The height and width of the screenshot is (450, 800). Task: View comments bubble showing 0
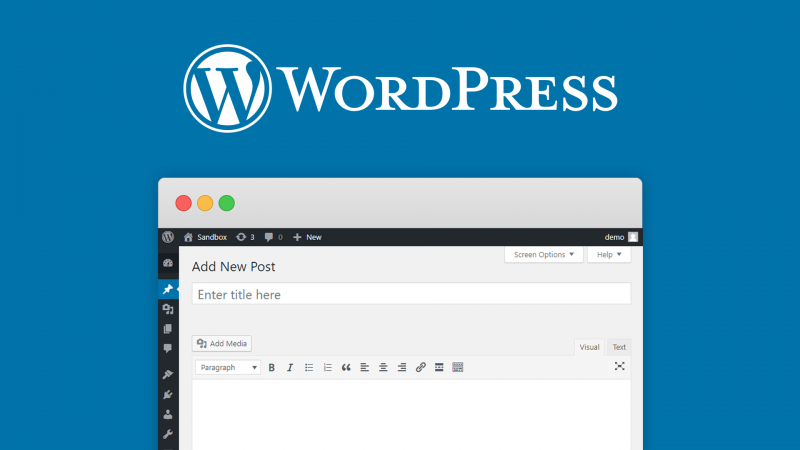[273, 237]
